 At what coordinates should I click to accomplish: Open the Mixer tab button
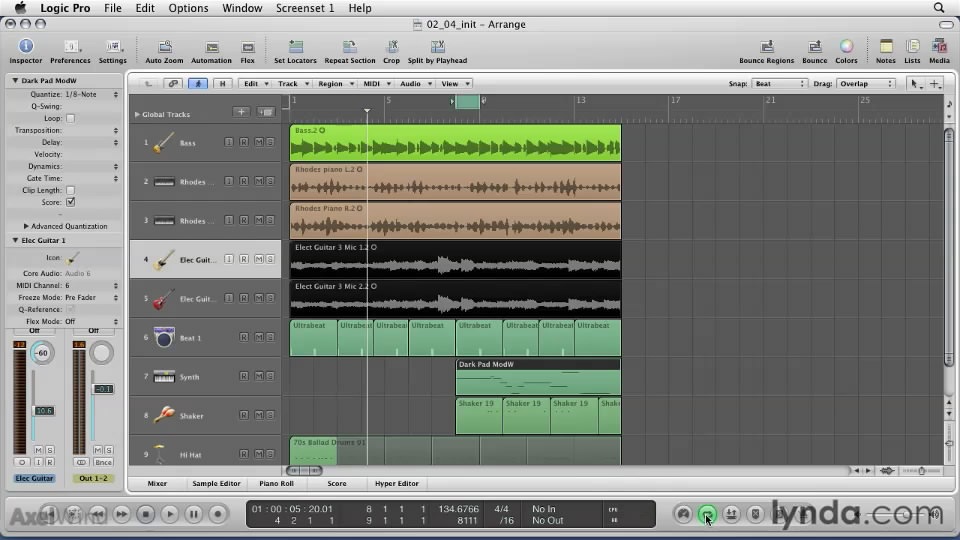point(157,483)
